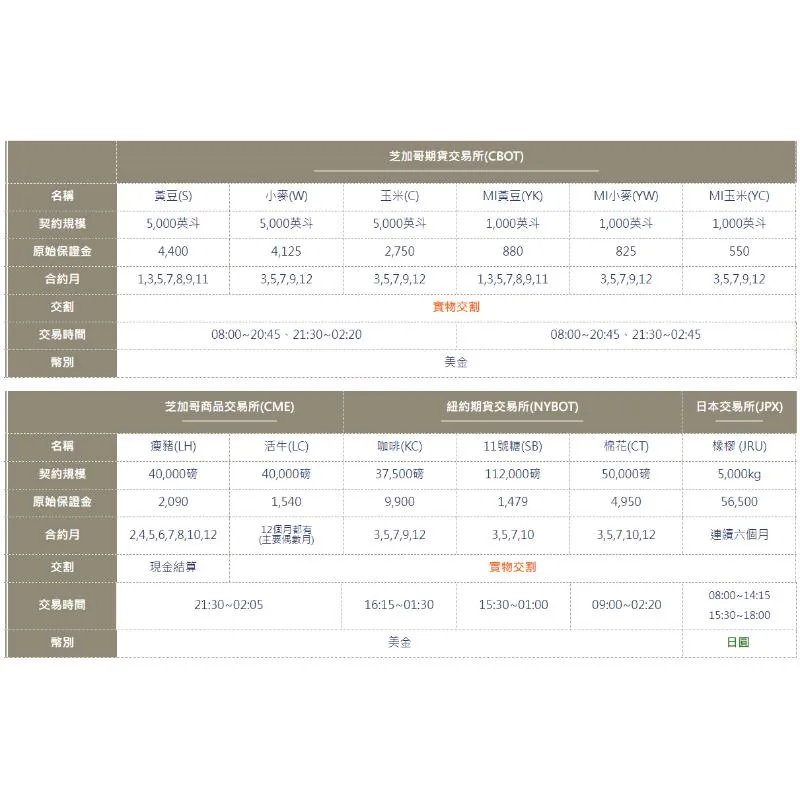Click the MI黃豆(YK) product cell
This screenshot has width=800, height=800.
point(512,196)
